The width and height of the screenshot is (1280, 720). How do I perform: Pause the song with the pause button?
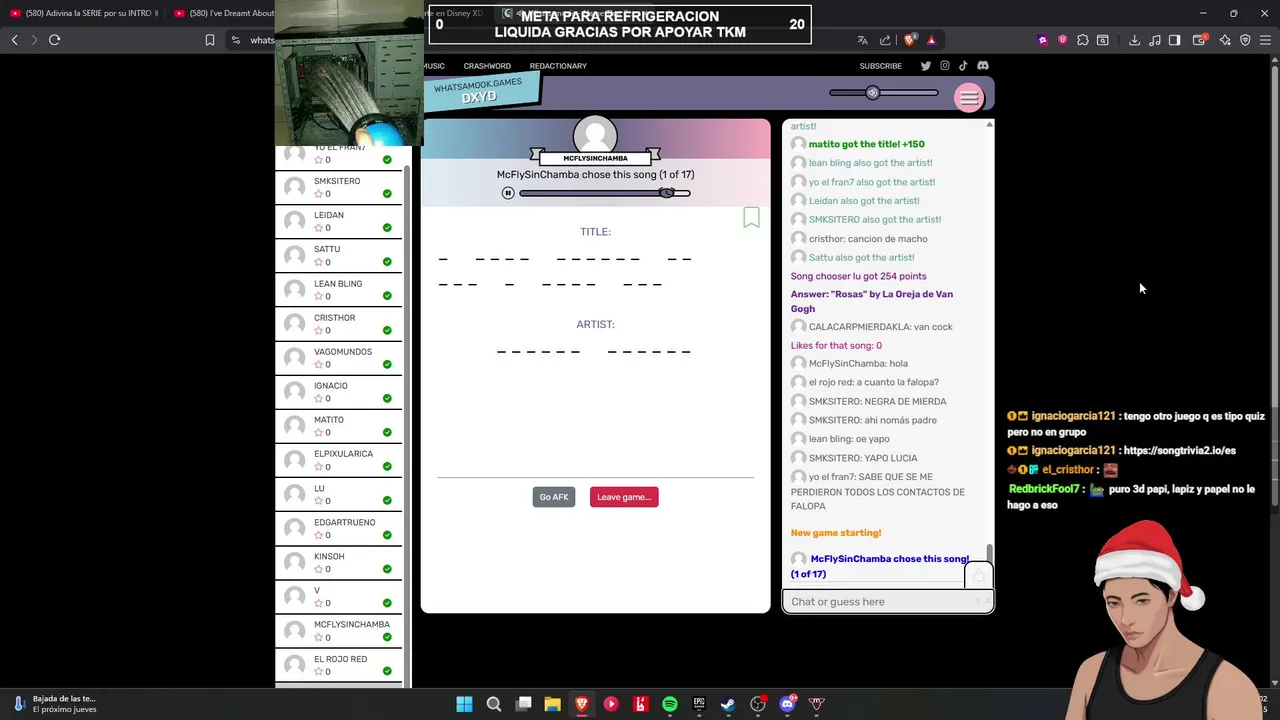(508, 193)
